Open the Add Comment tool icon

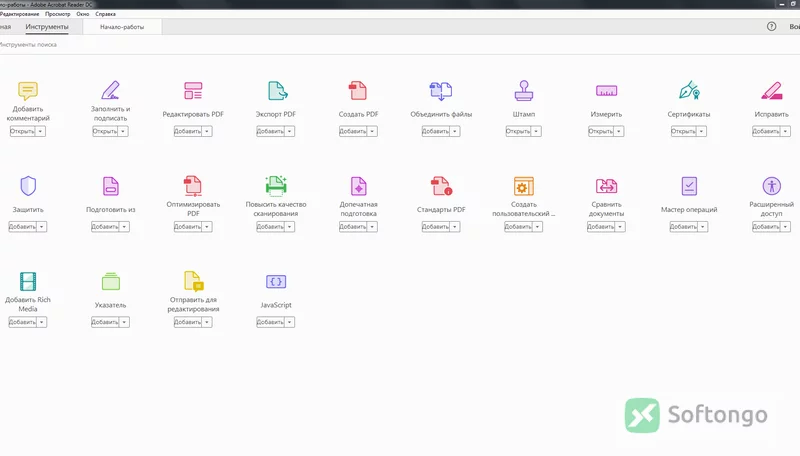(x=28, y=91)
